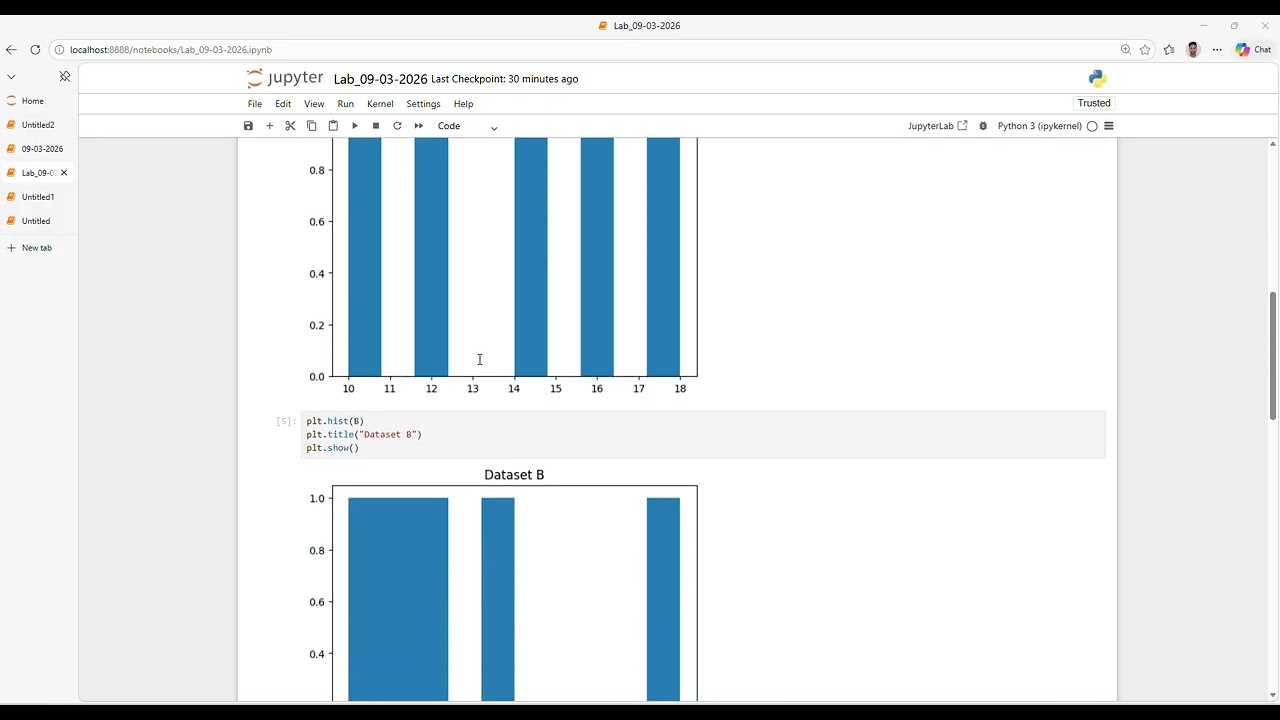This screenshot has height=720, width=1280.
Task: Go back with browser back arrow
Action: tap(11, 50)
